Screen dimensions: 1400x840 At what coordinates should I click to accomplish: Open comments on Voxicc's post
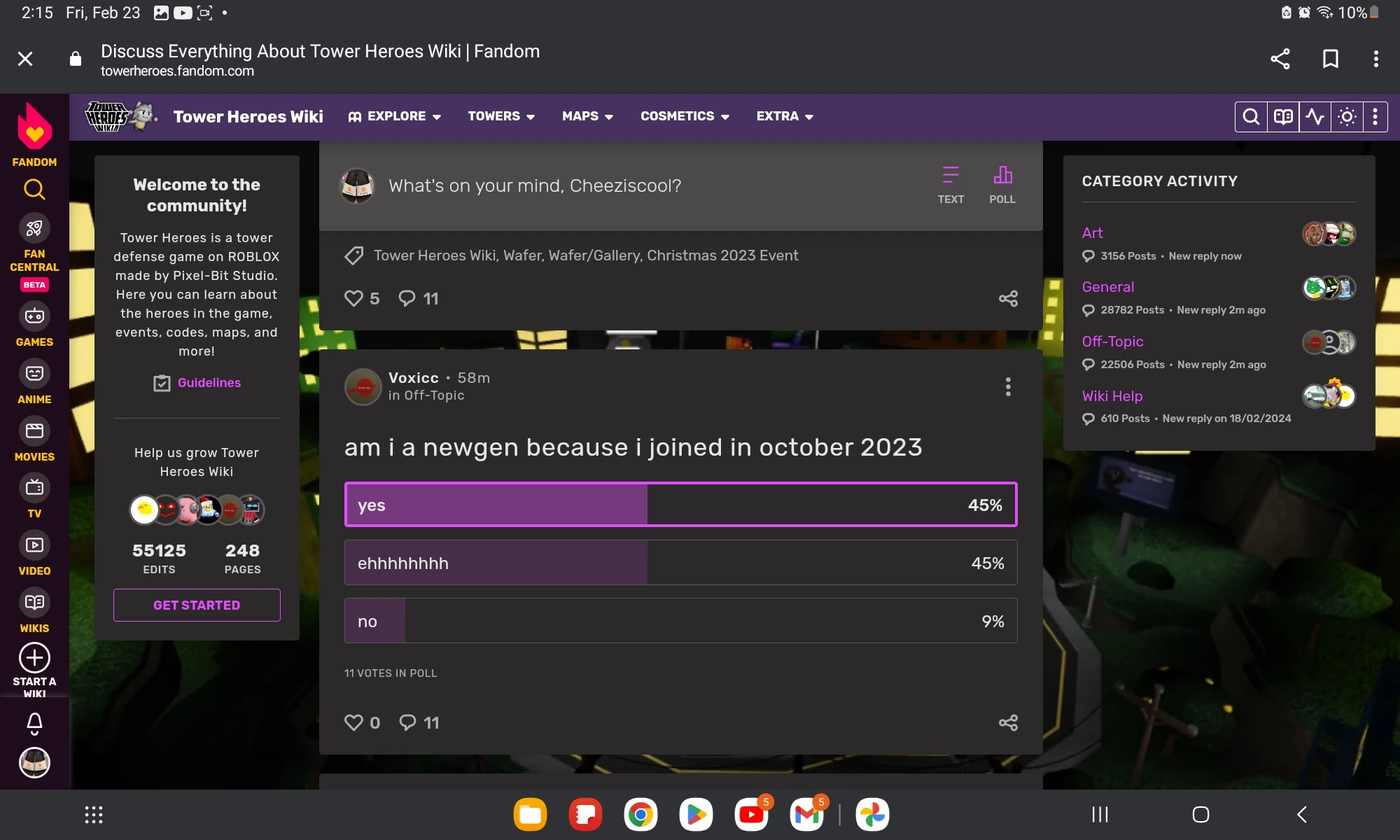(419, 722)
